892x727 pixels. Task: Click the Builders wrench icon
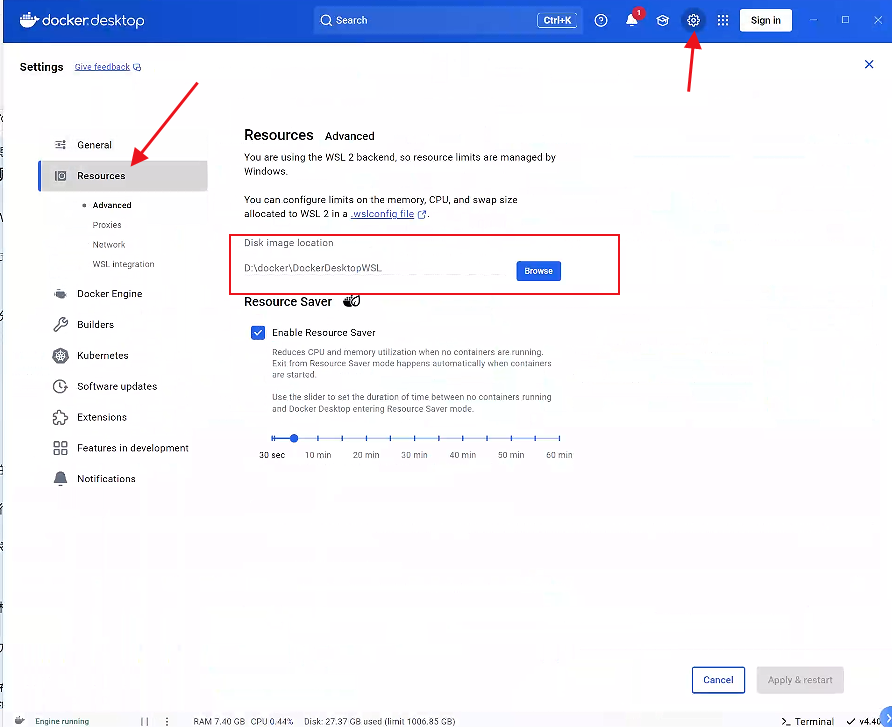60,324
